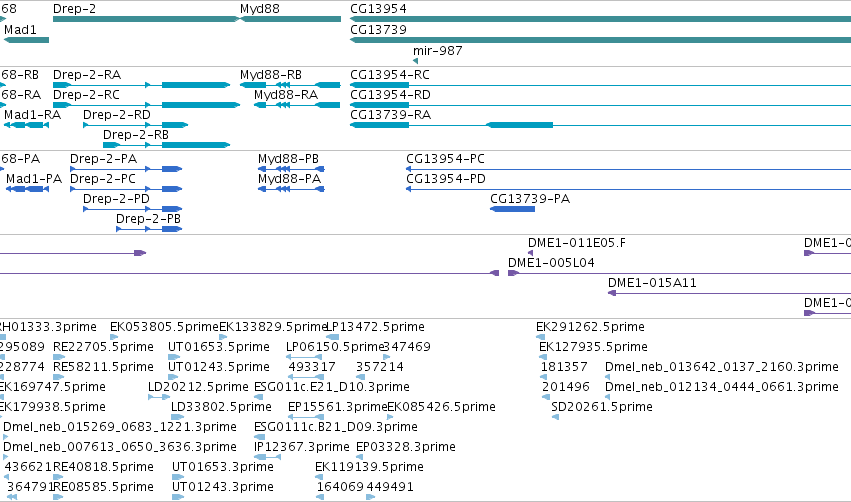851x502 pixels.
Task: Select the Drep-2-PC coding sequence label
Action: click(103, 179)
